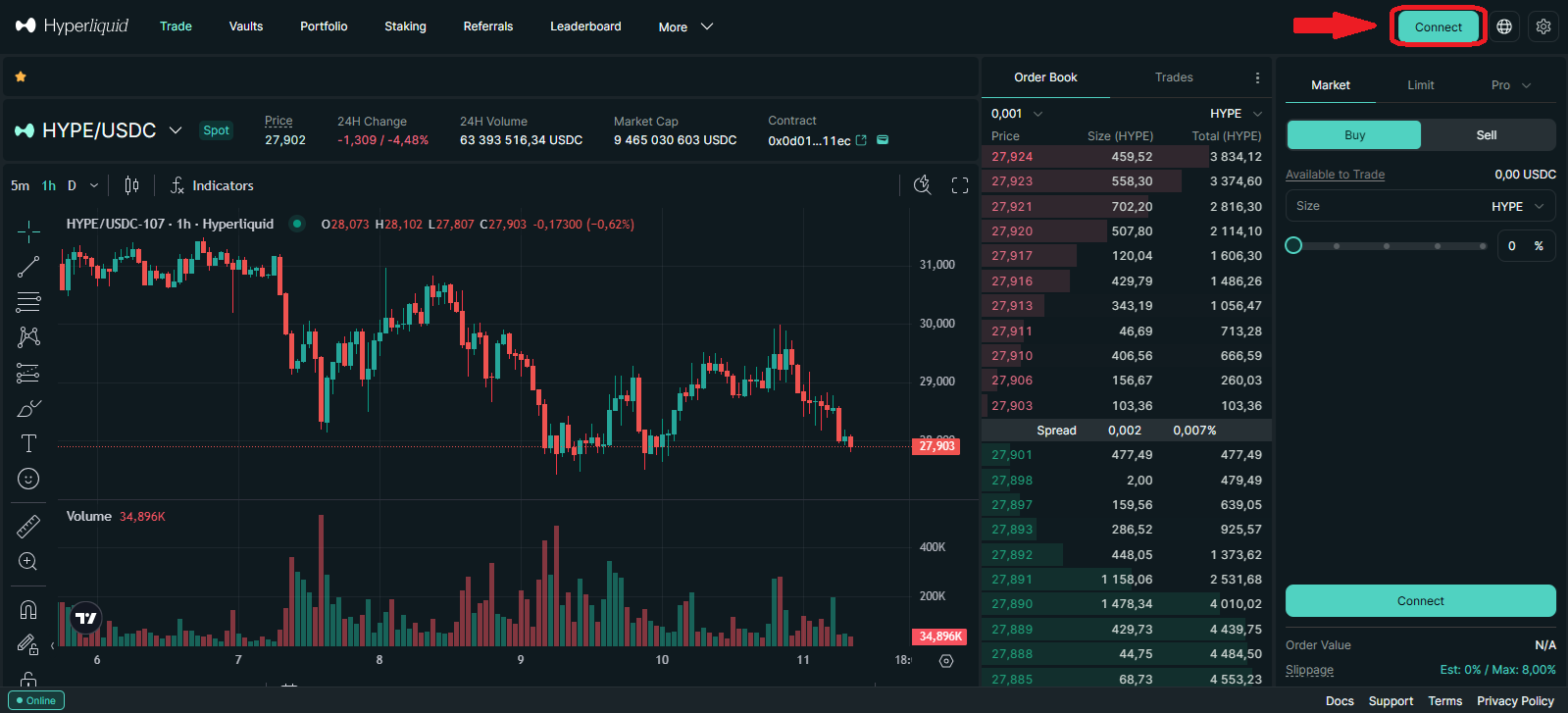This screenshot has width=1568, height=713.
Task: Switch chart to 5m timeframe
Action: click(20, 185)
